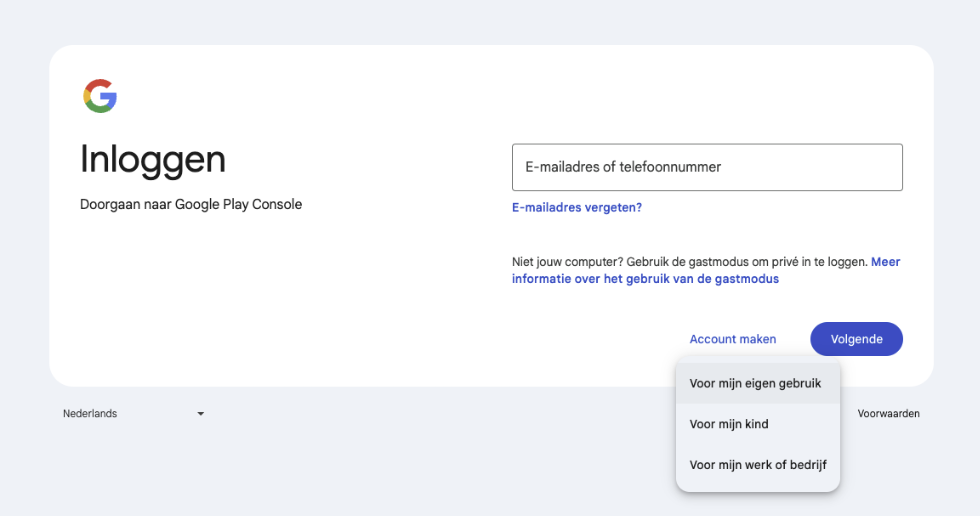Open the Account maken dropdown
Image resolution: width=980 pixels, height=516 pixels.
pos(732,339)
